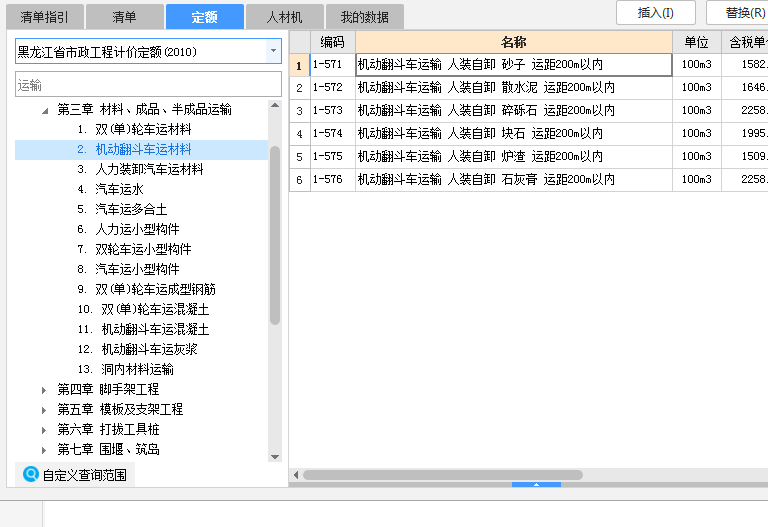This screenshot has height=527, width=768.
Task: Click 100m3 unit cell in row 1-576
Action: 696,180
